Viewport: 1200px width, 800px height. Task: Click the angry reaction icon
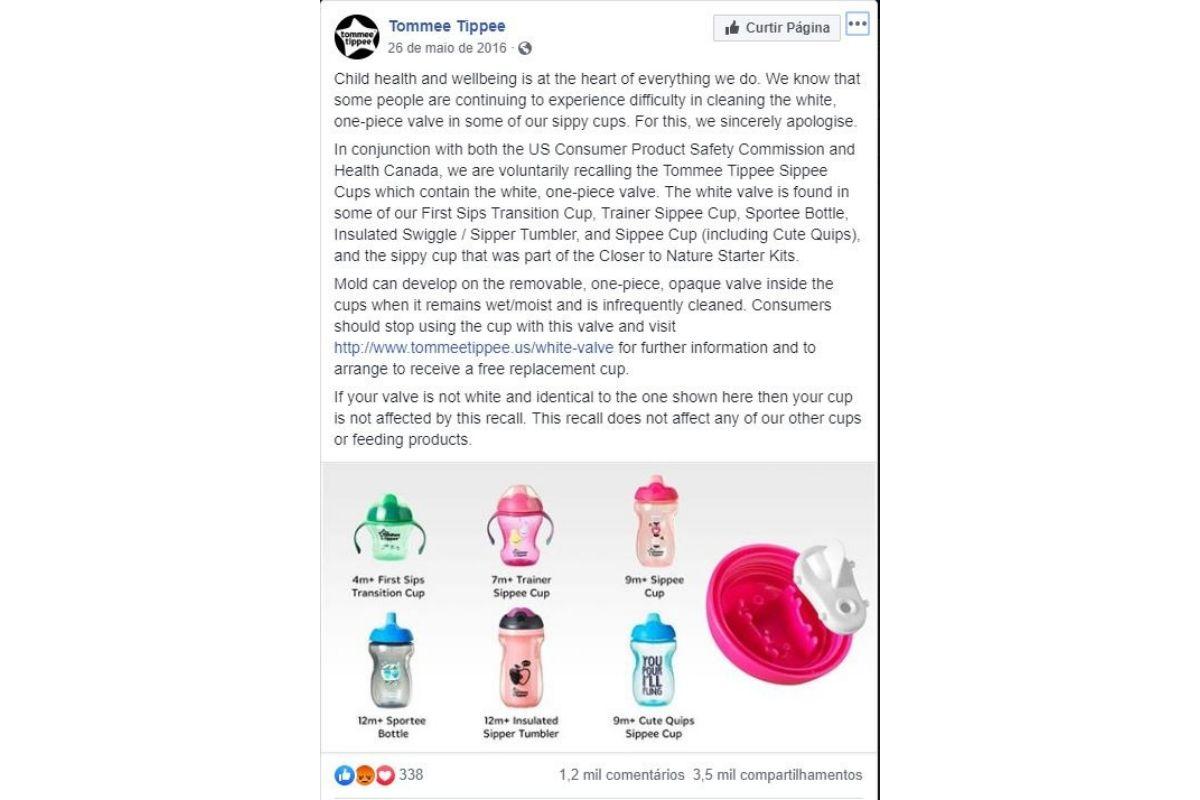(x=364, y=775)
